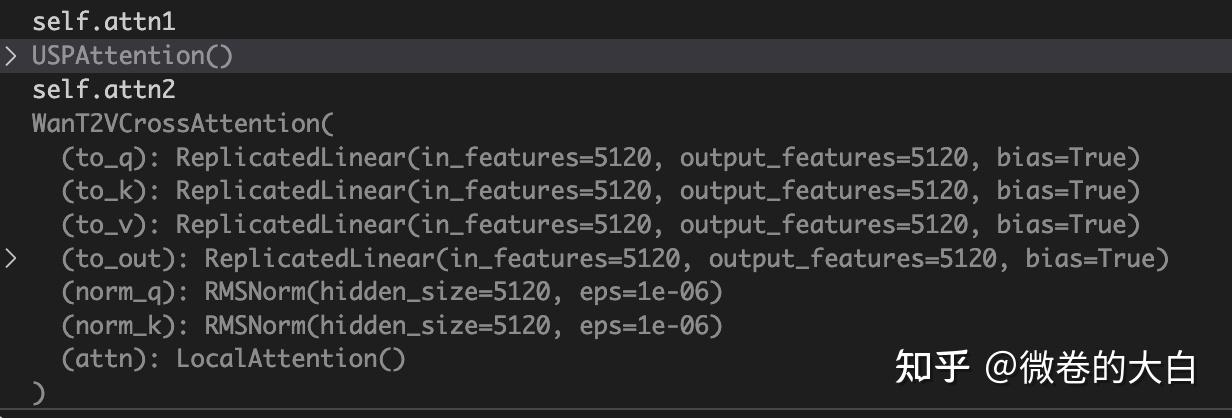Expand the (to_out) ReplicatedLinear arrow
Viewport: 1232px width, 418px height.
click(11, 260)
